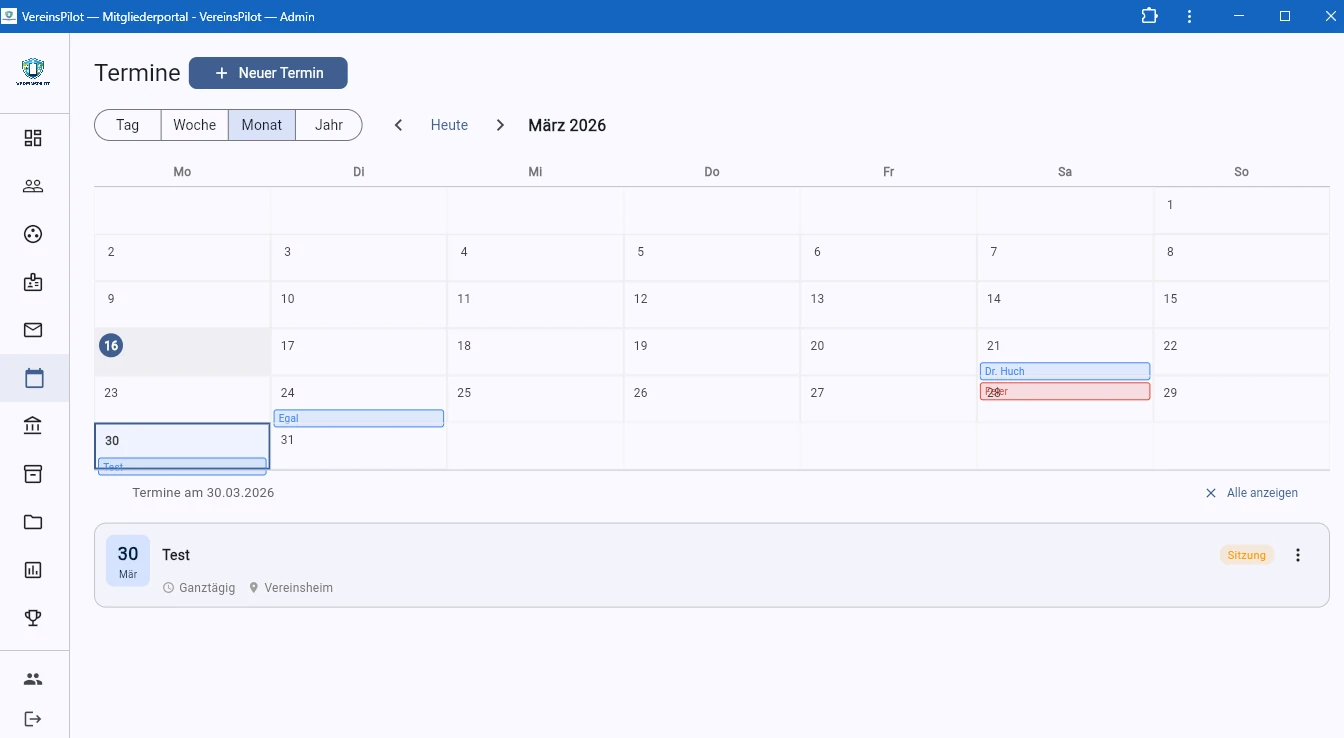Open the bank building finance icon
1344x738 pixels.
(x=33, y=426)
